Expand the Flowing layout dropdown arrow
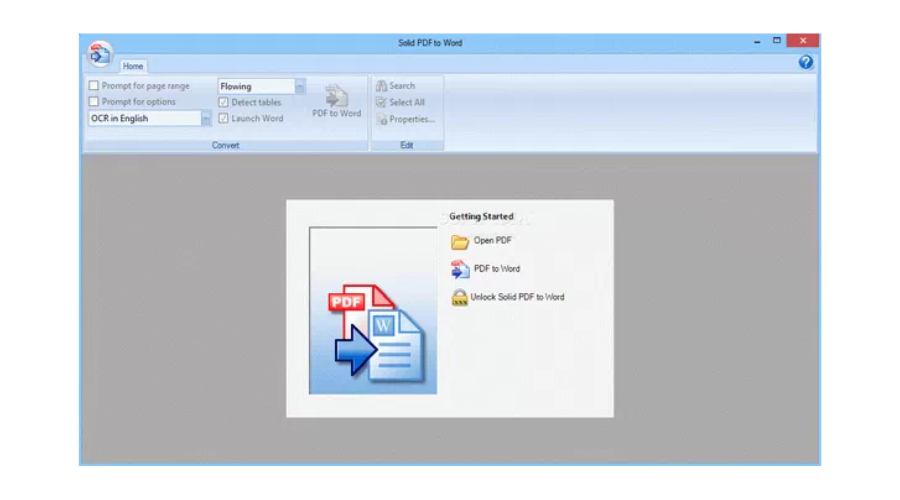This screenshot has height=500, width=900. (x=300, y=87)
